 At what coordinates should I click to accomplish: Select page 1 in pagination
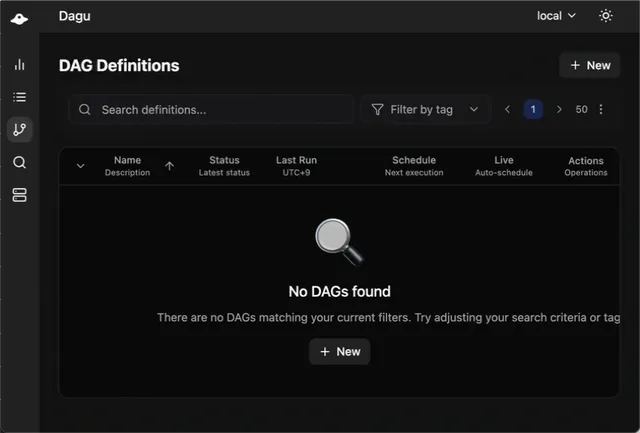(533, 109)
